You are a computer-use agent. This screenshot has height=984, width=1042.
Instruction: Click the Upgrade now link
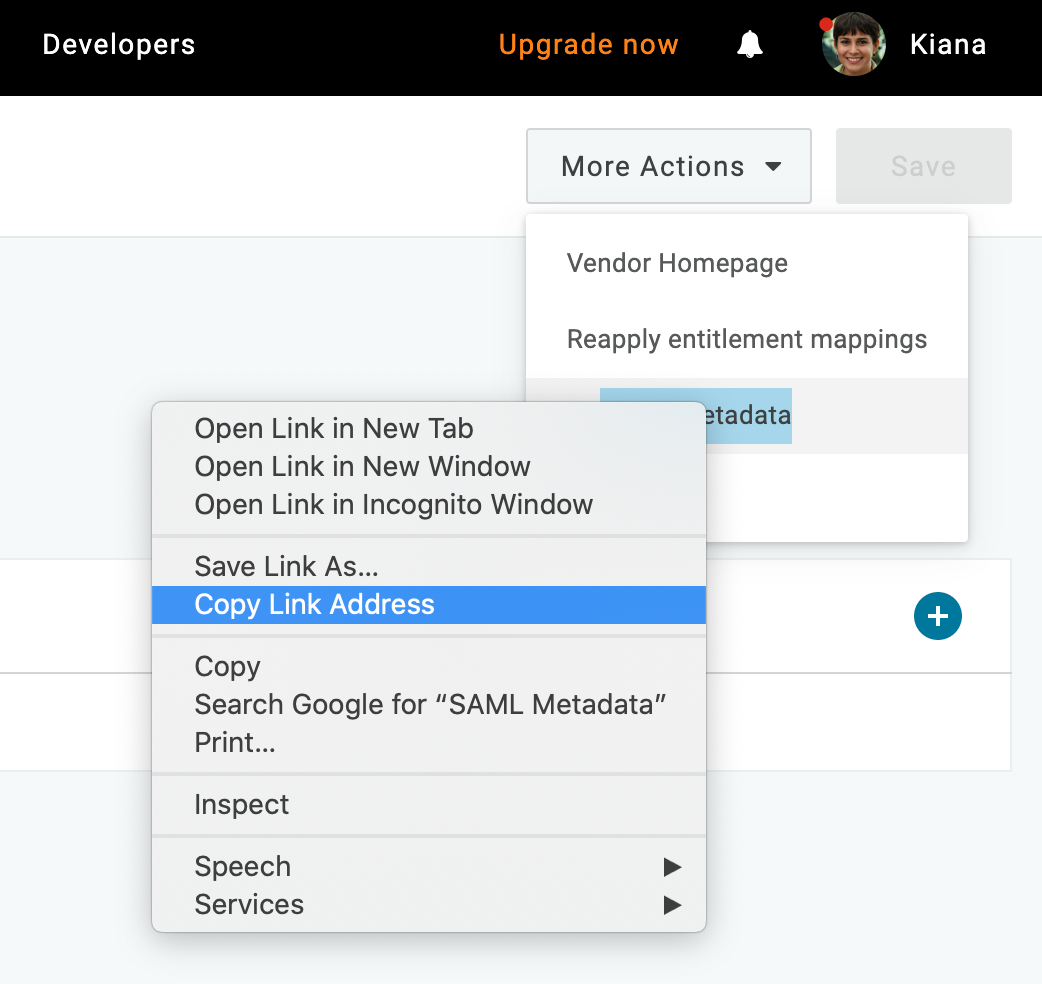click(589, 44)
